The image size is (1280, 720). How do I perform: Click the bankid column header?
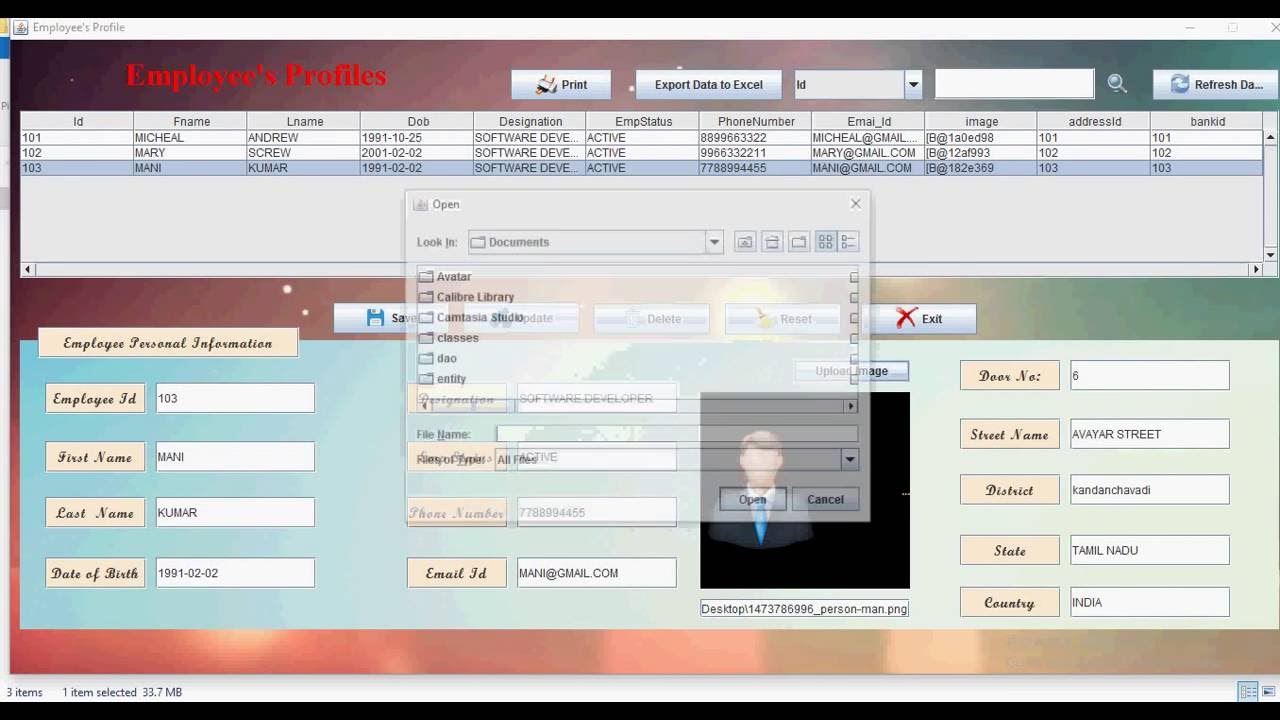tap(1207, 121)
